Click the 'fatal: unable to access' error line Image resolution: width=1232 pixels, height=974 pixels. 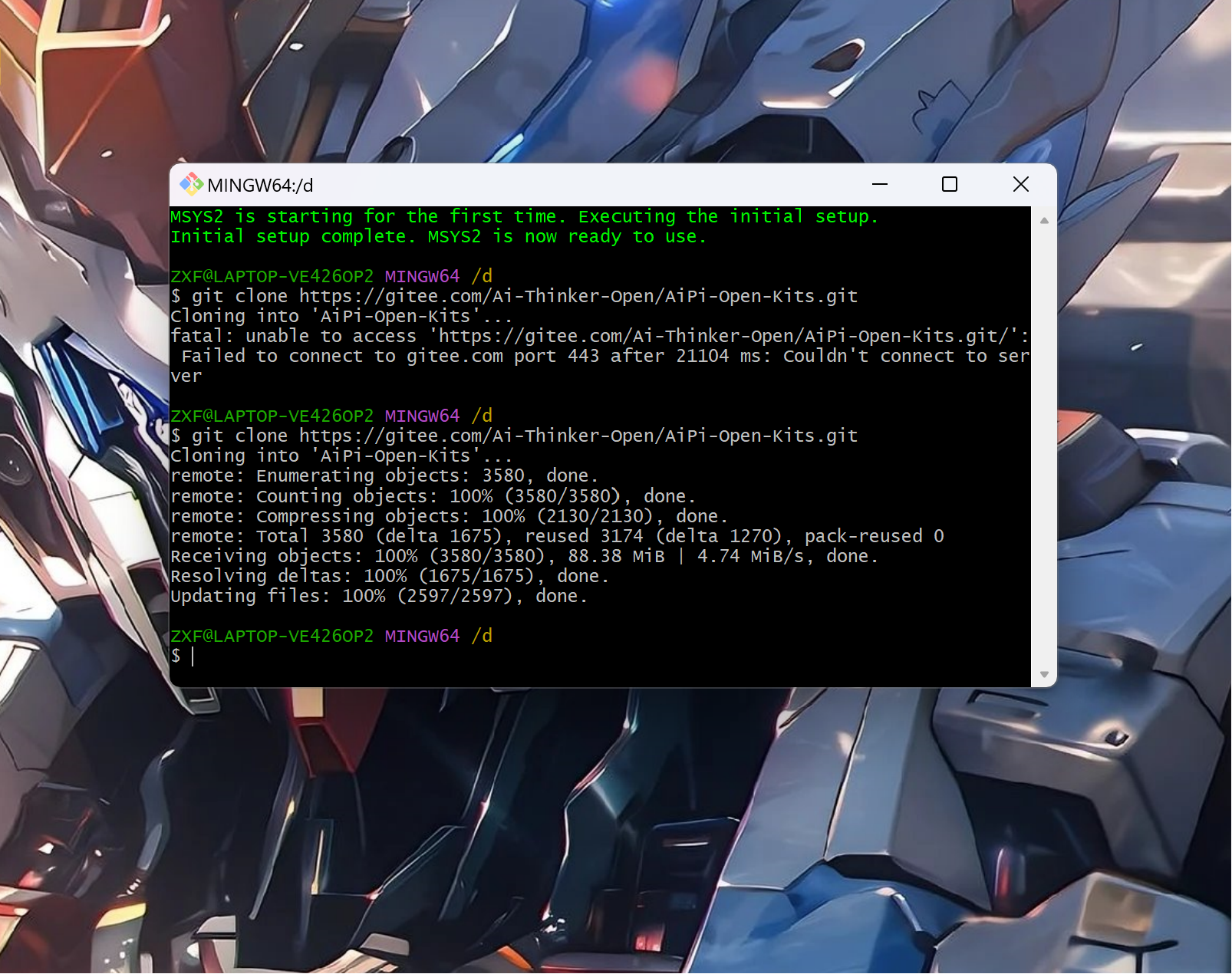pyautogui.click(x=599, y=337)
